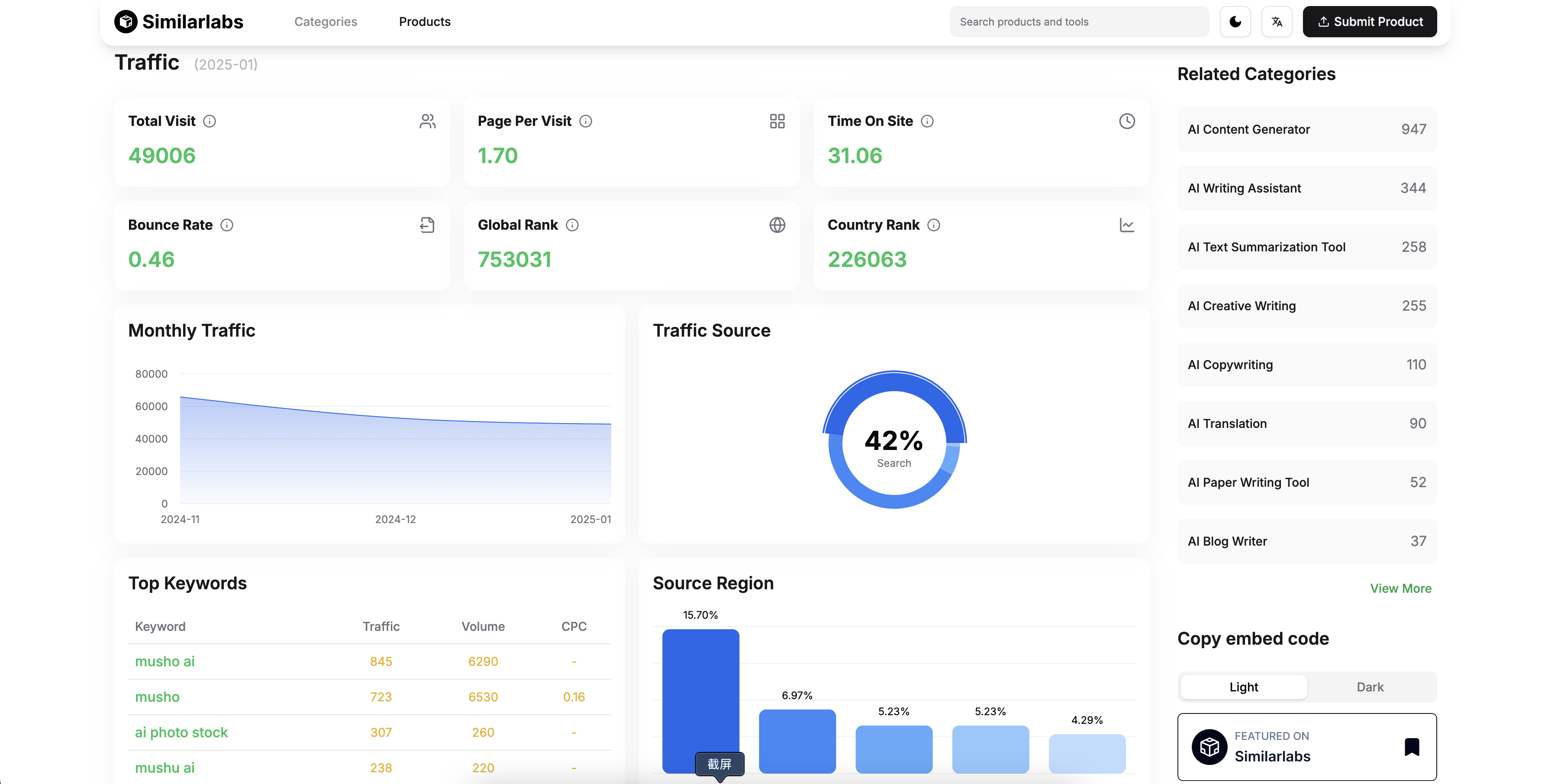
Task: Open the AI Content Generator category
Action: (x=1306, y=129)
